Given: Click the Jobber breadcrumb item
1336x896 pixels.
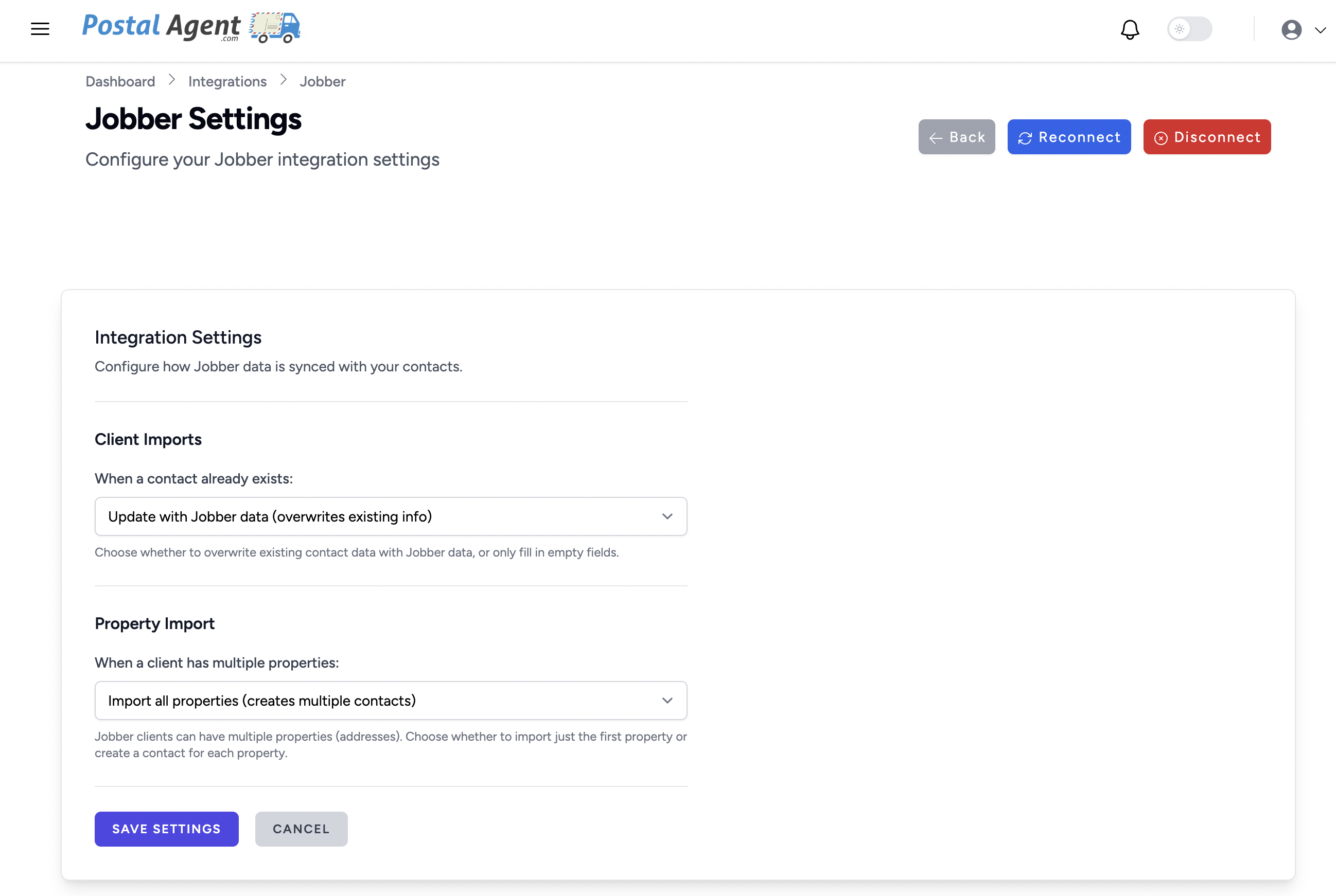Looking at the screenshot, I should pyautogui.click(x=323, y=82).
